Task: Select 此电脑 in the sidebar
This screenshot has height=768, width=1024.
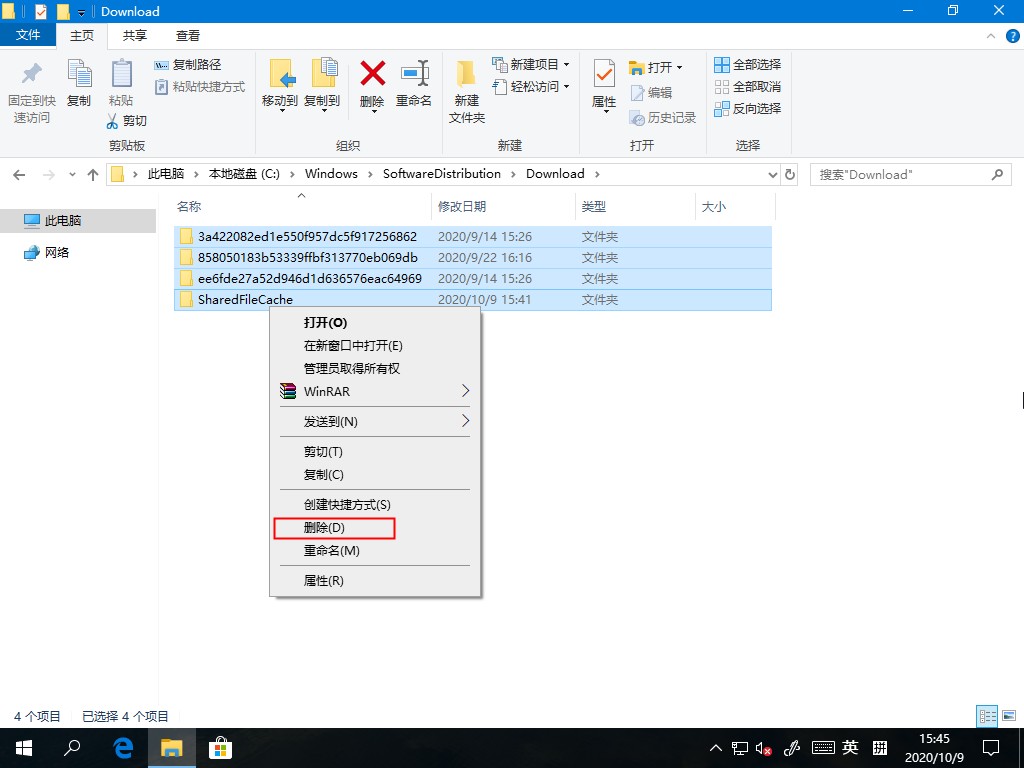Action: pos(64,220)
